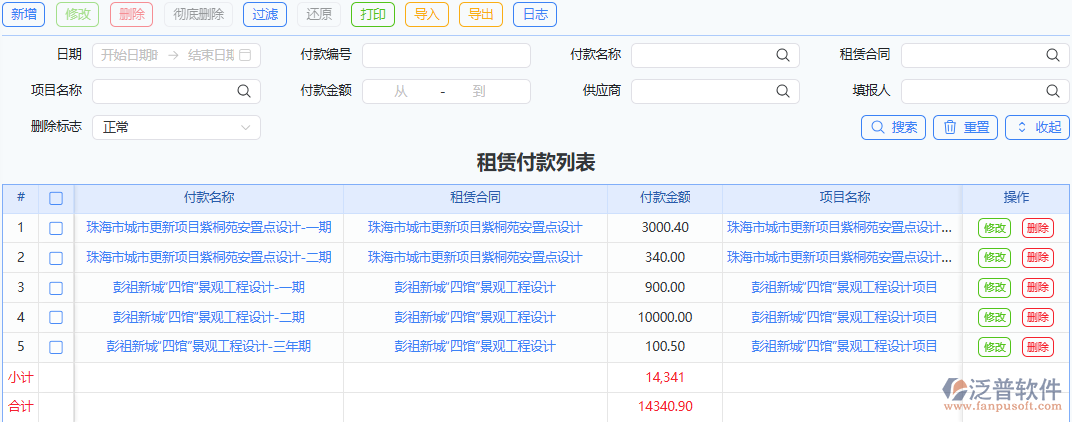The image size is (1072, 422).
Task: Click the 新增 button
Action: coord(24,14)
